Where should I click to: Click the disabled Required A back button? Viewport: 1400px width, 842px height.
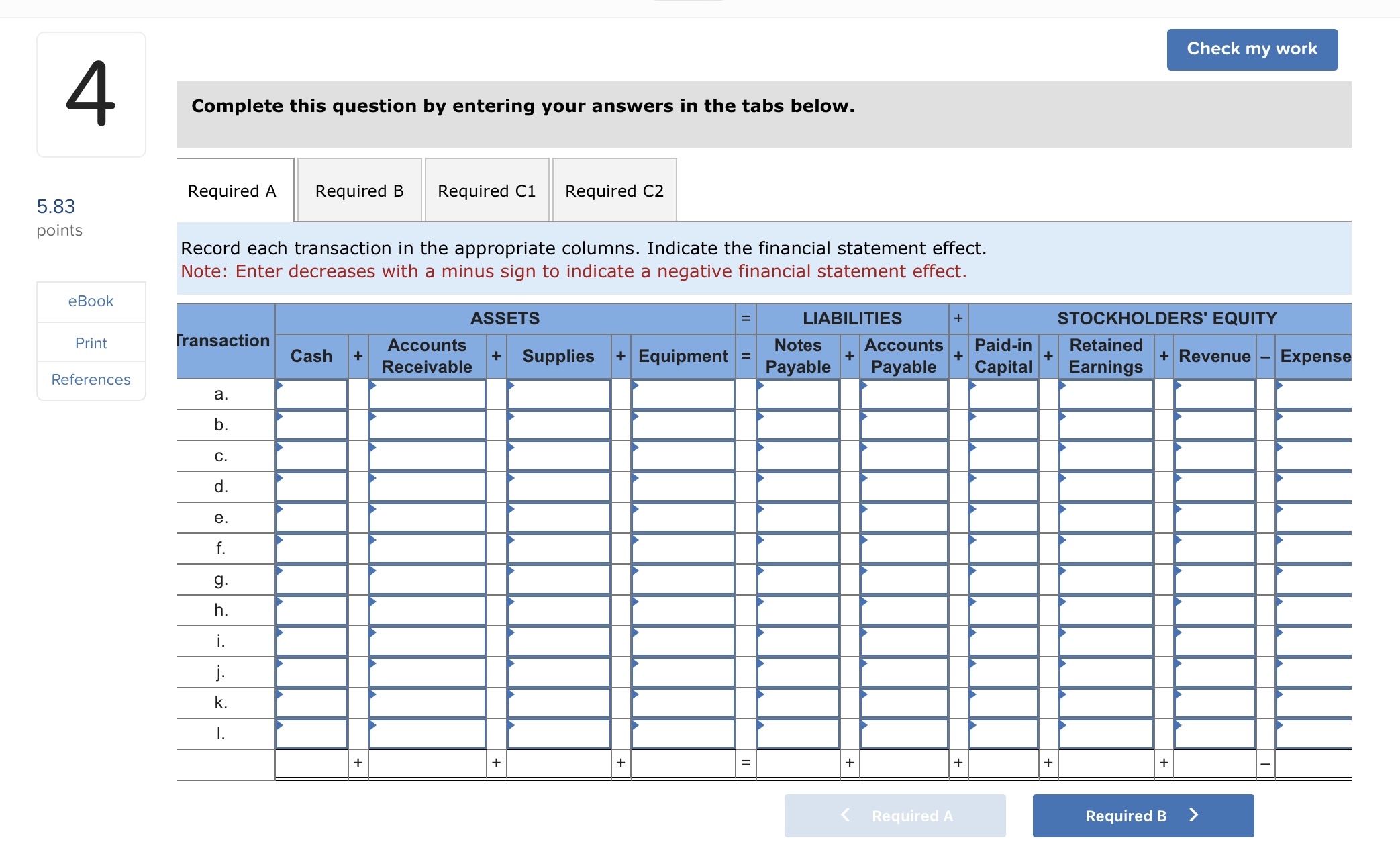click(x=895, y=815)
